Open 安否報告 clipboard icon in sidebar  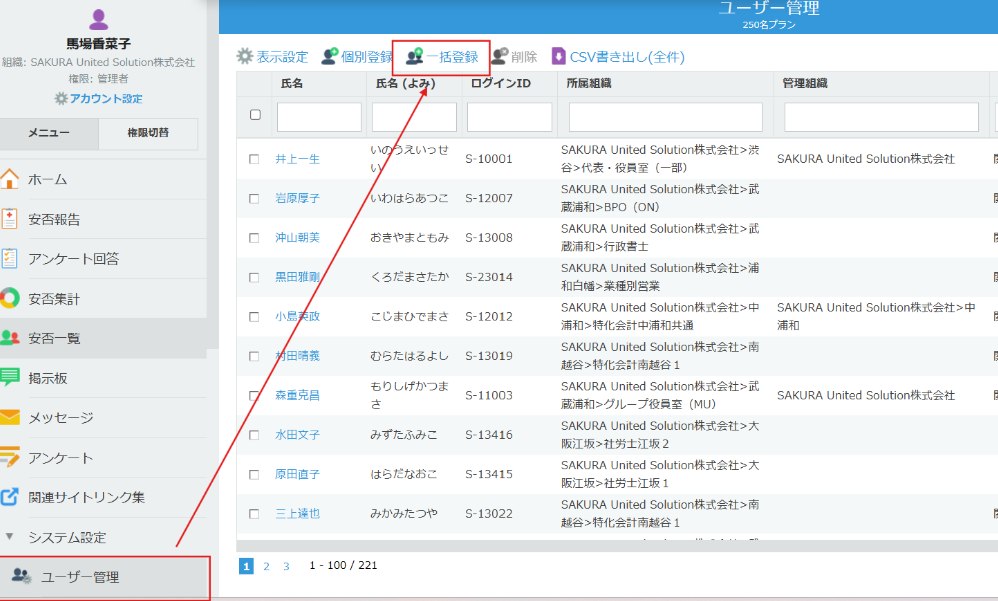[x=10, y=219]
